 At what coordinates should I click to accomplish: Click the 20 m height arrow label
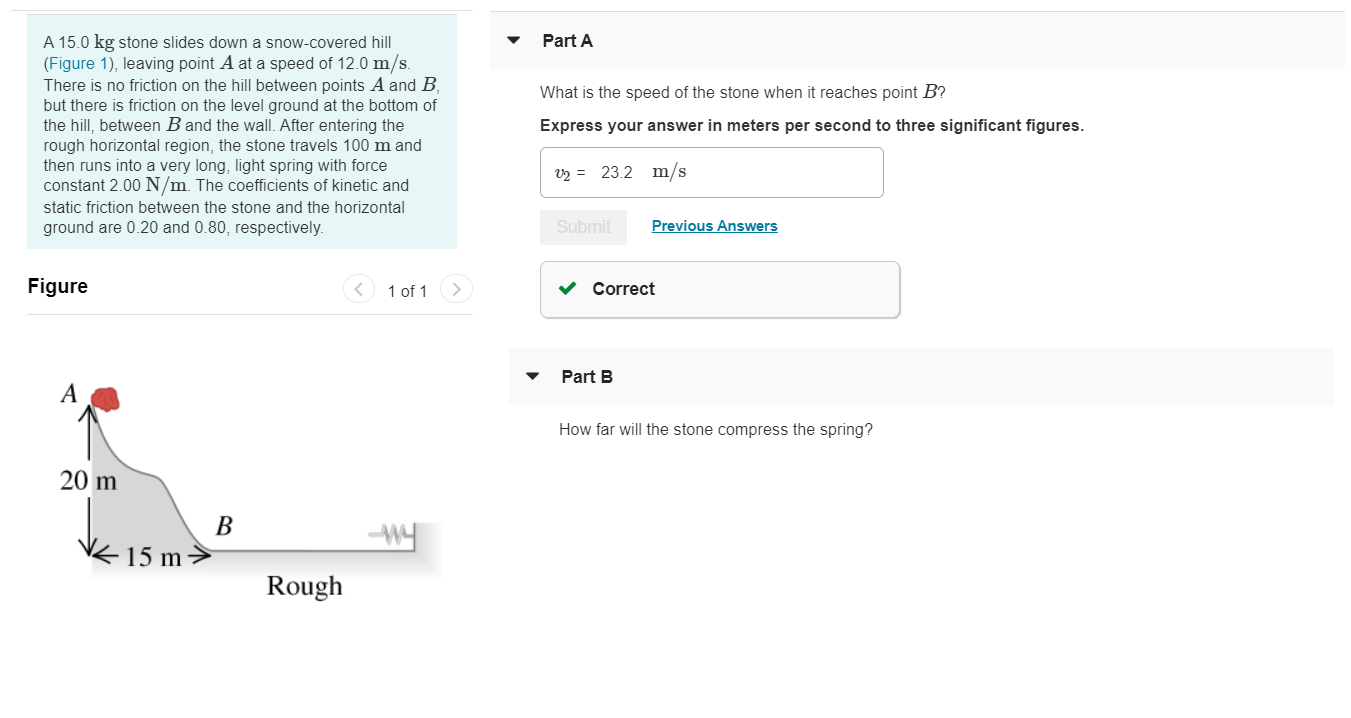89,481
